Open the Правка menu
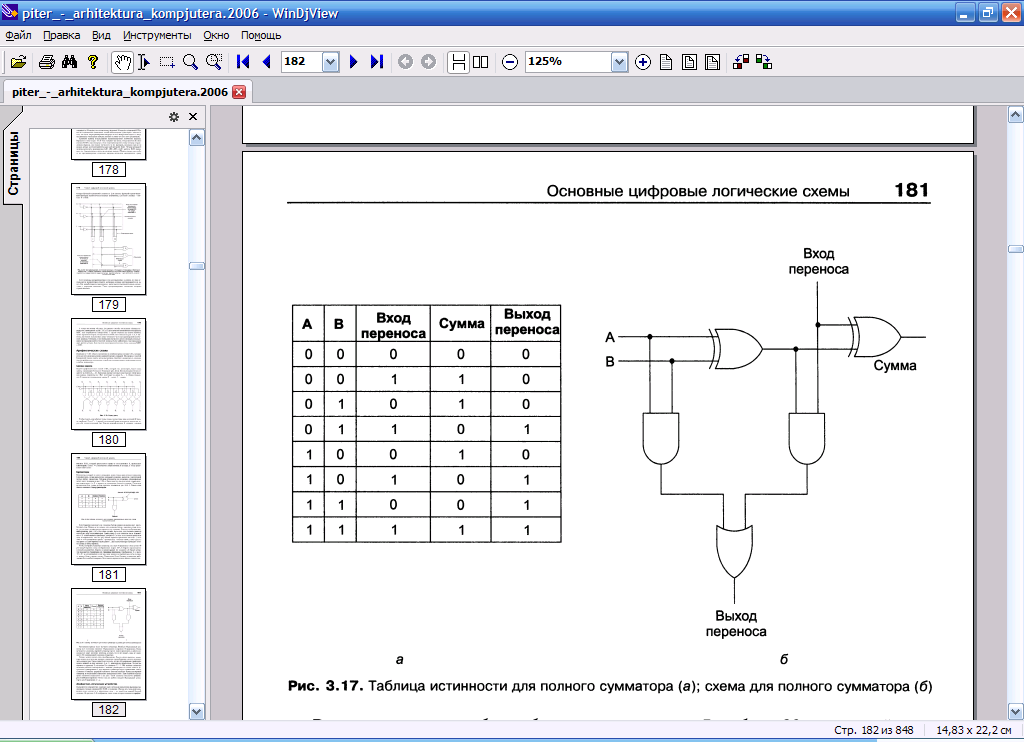Screen dimensions: 1024x742 point(61,35)
